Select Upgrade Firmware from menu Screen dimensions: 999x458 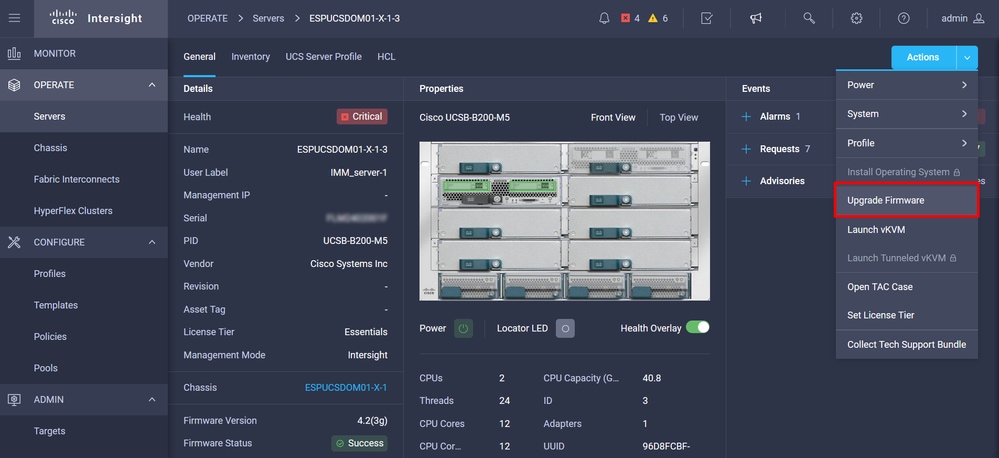[907, 200]
